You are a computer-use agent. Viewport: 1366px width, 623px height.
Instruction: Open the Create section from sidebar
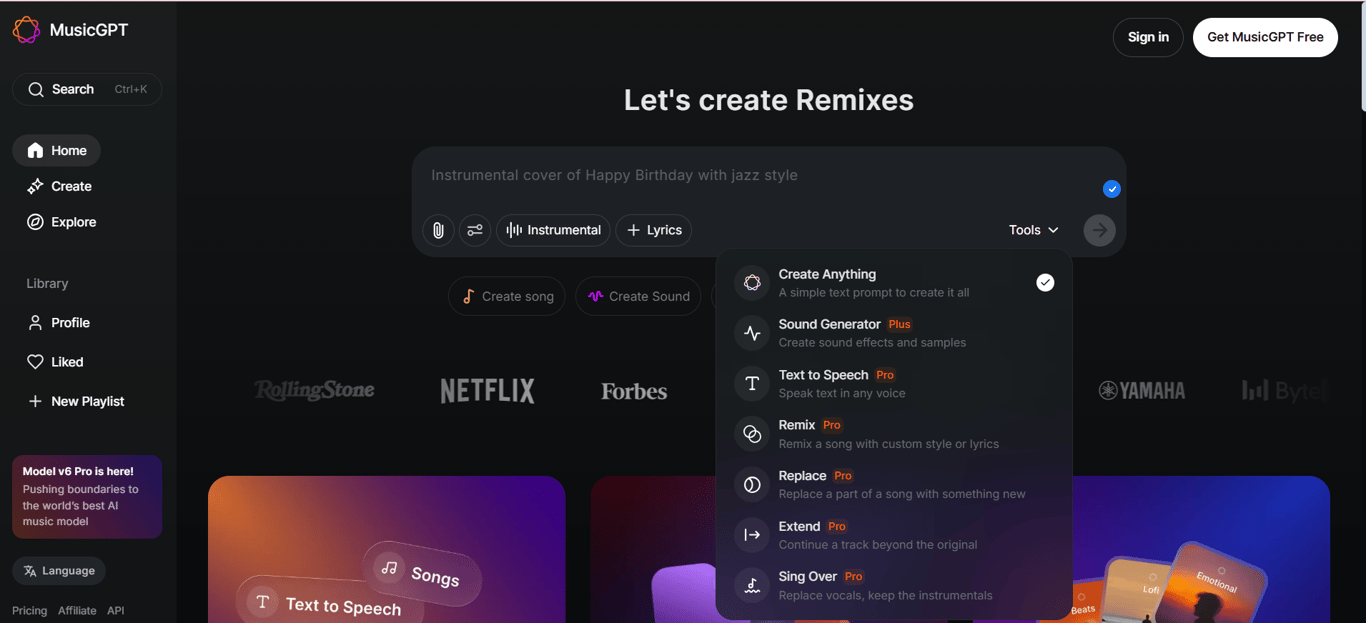(68, 186)
